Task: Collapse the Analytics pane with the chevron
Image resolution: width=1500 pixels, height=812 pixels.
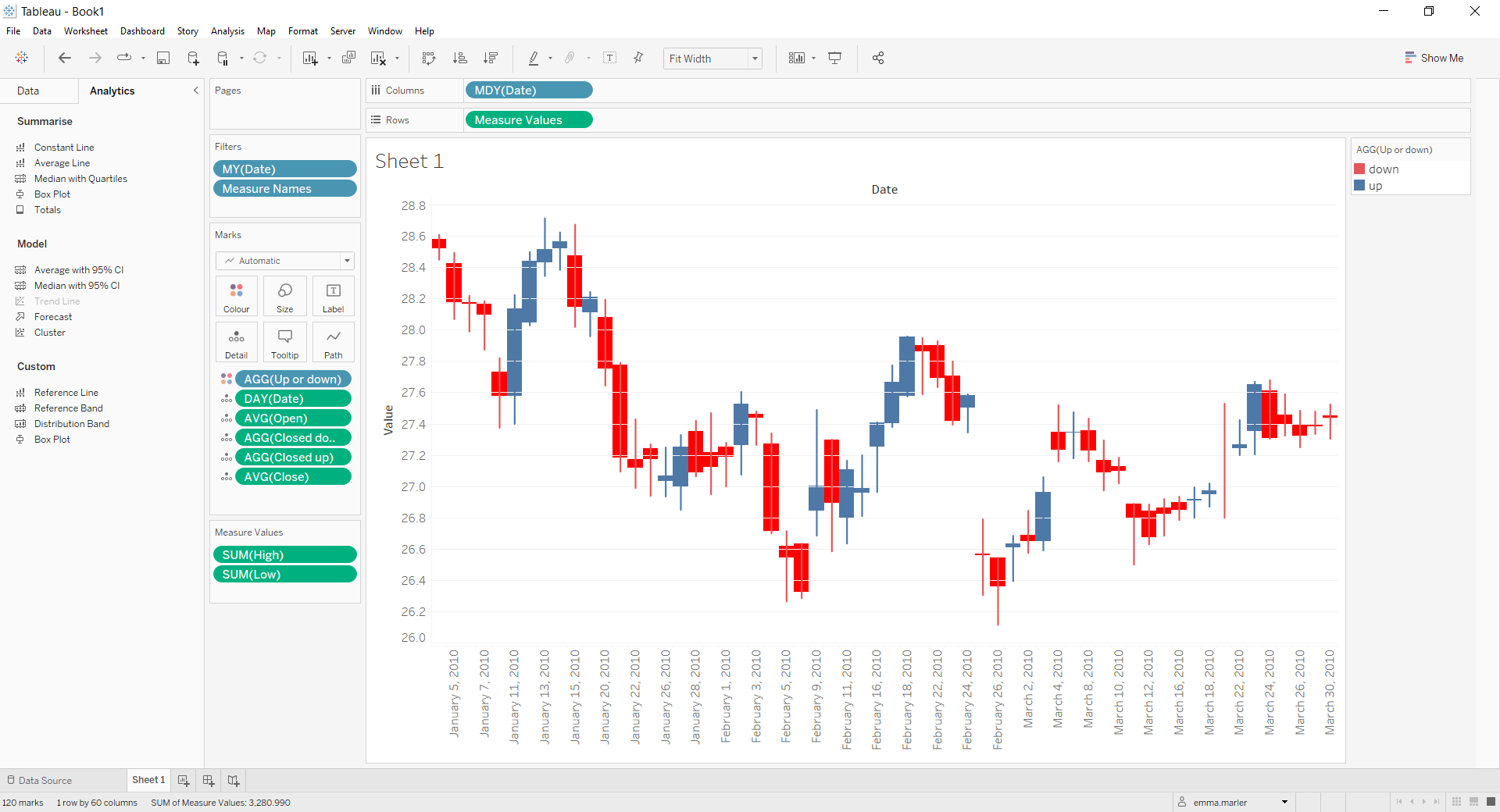Action: tap(195, 91)
